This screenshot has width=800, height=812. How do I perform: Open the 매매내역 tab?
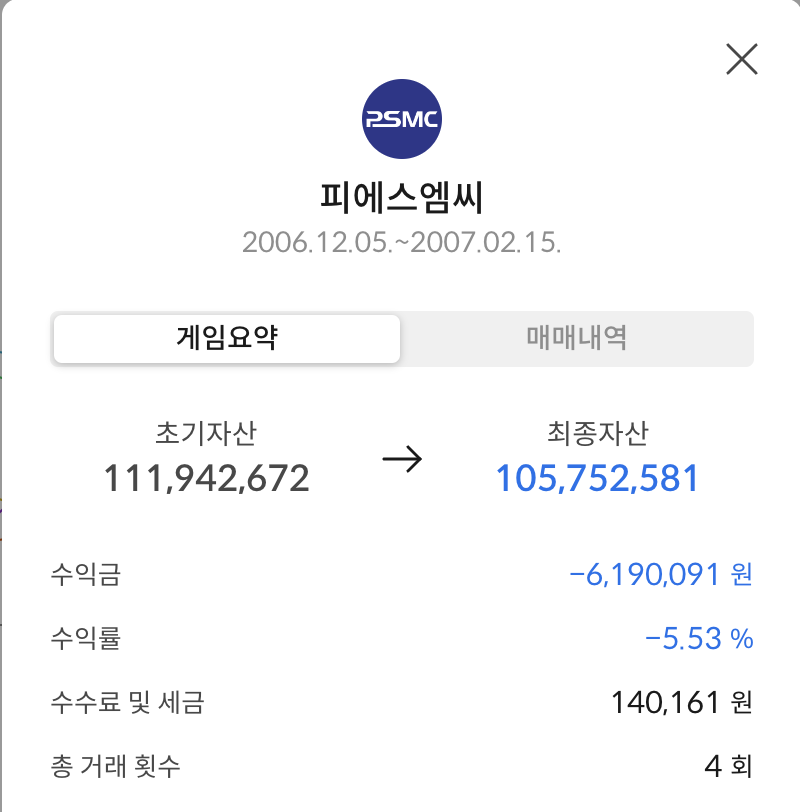tap(576, 339)
